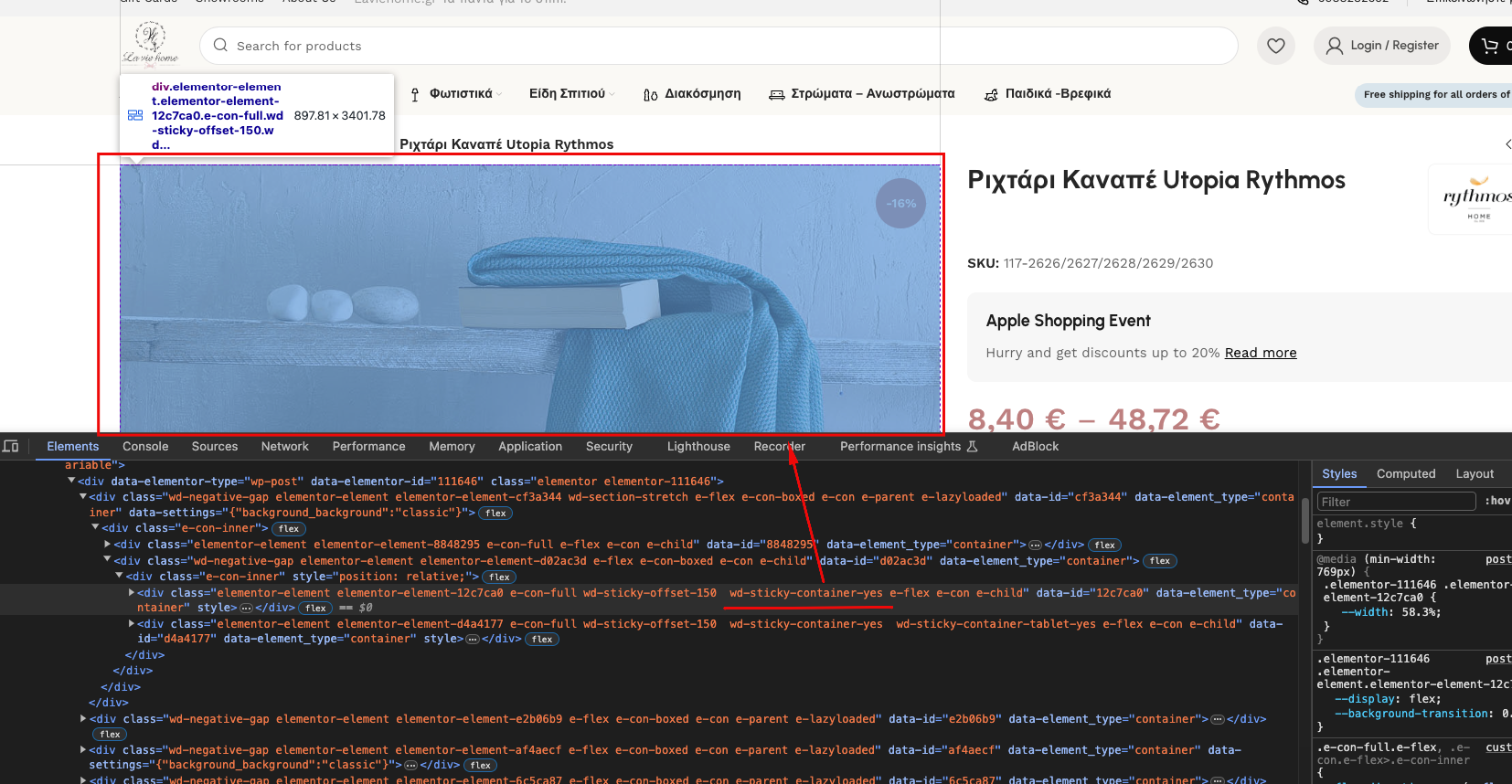1512x784 pixels.
Task: Open the shopping cart icon
Action: click(1490, 46)
